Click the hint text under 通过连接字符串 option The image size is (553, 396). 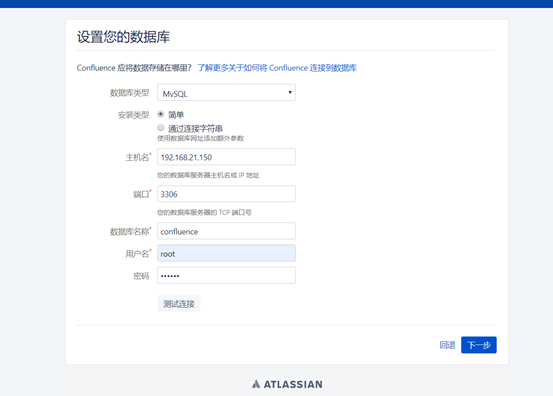pos(200,138)
